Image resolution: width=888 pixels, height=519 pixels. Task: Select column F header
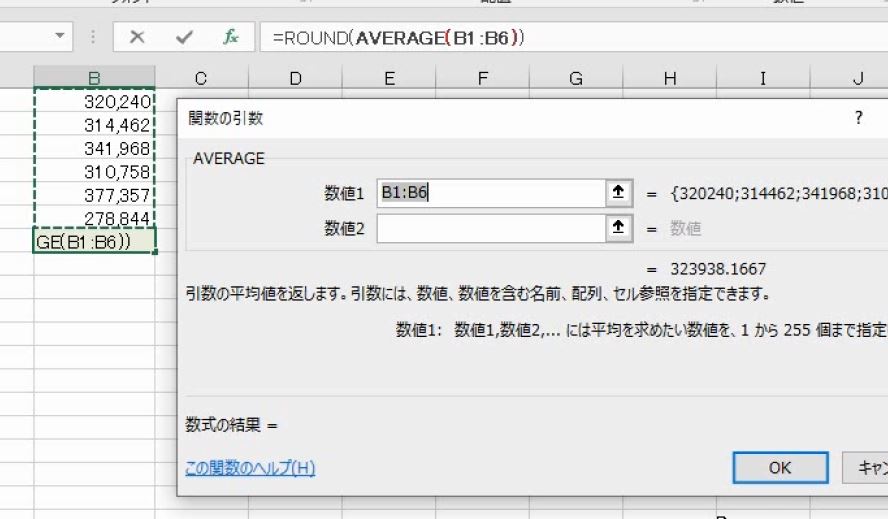pyautogui.click(x=483, y=78)
